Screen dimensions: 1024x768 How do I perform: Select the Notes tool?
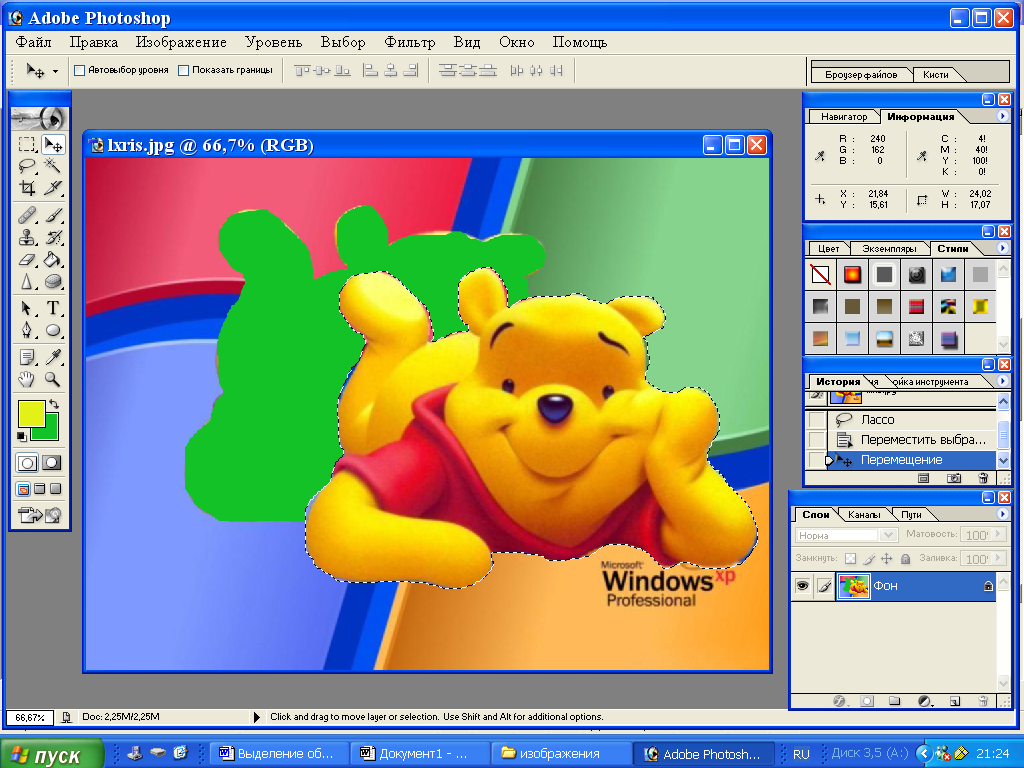27,357
